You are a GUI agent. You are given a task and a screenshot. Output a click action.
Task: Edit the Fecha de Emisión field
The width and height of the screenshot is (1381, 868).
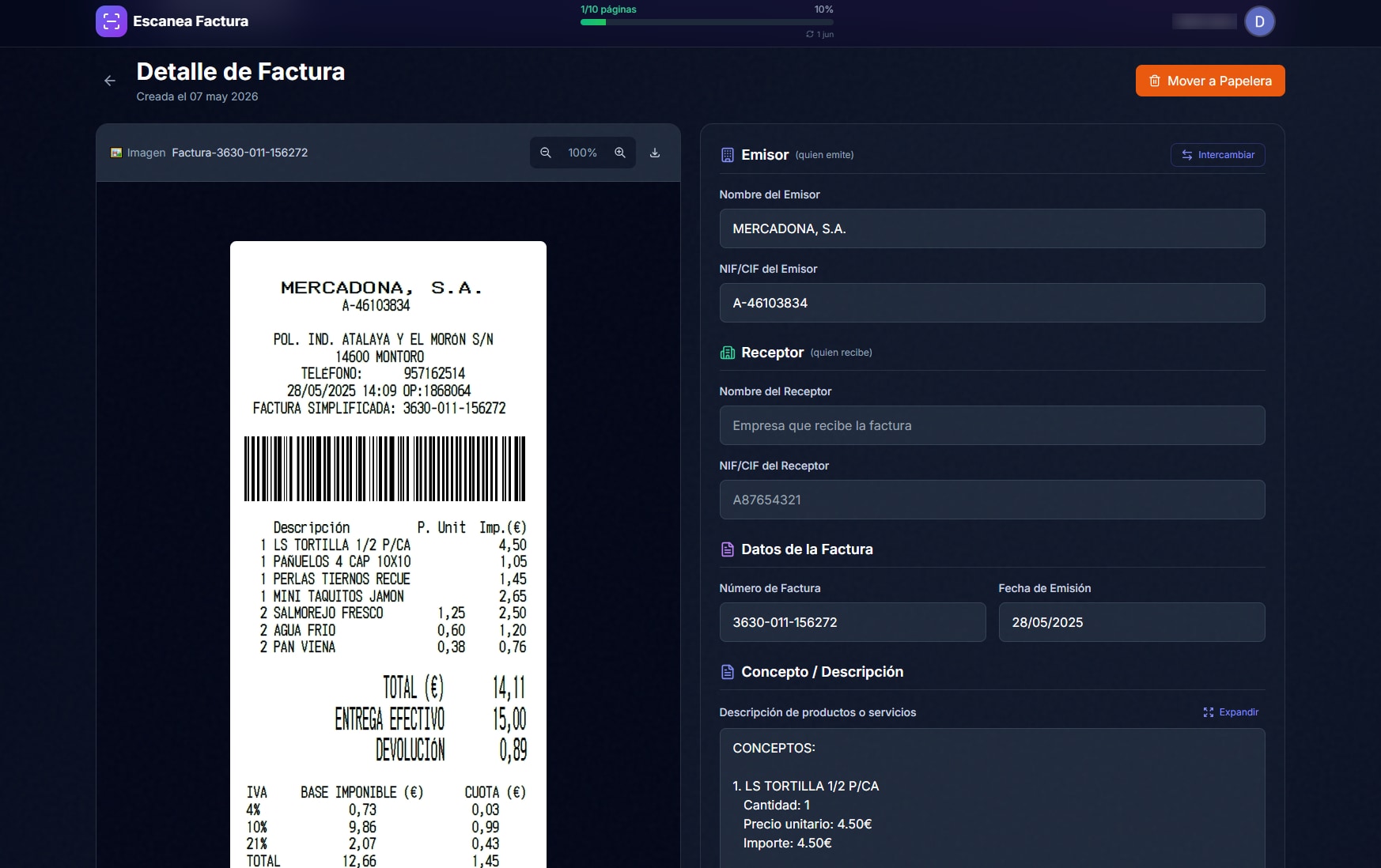tap(1132, 622)
